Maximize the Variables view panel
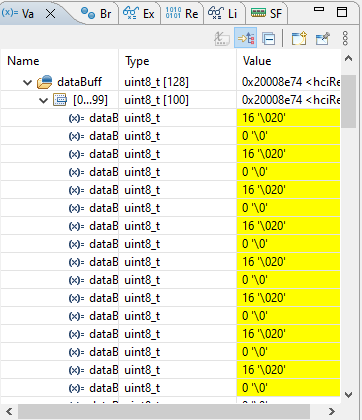This screenshot has height=420, width=362. [342, 12]
